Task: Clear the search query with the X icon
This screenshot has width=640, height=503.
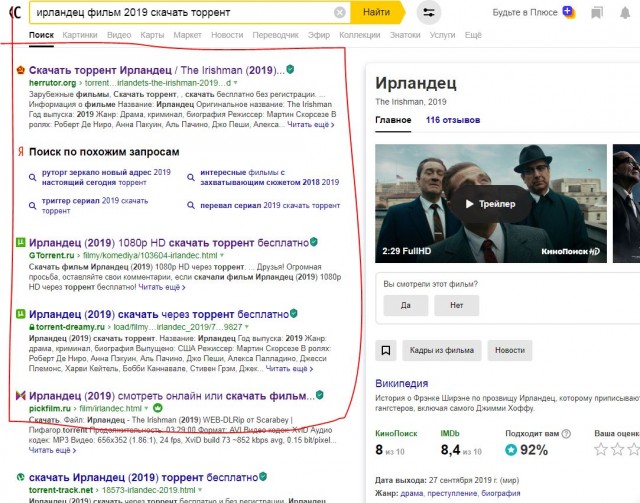Action: [339, 13]
